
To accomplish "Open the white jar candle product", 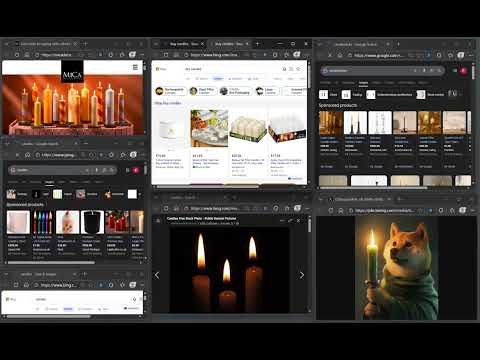I will 170,129.
